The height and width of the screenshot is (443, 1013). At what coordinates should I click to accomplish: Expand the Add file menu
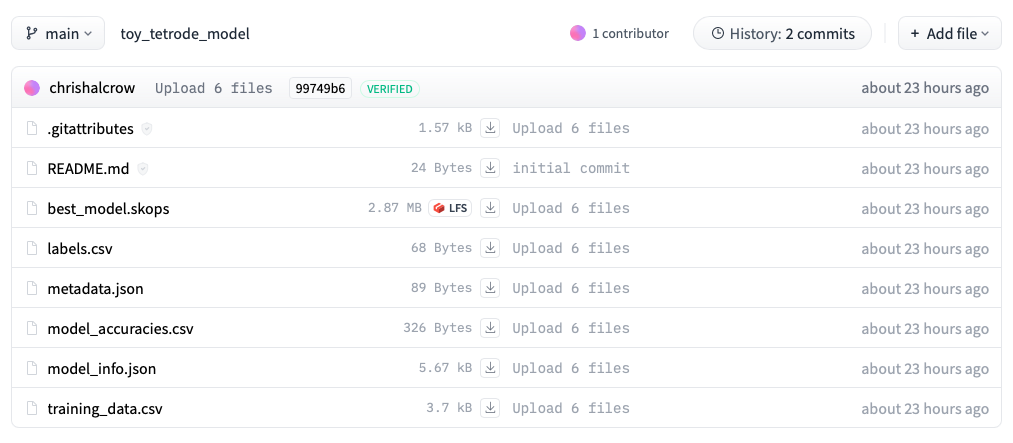tap(949, 33)
